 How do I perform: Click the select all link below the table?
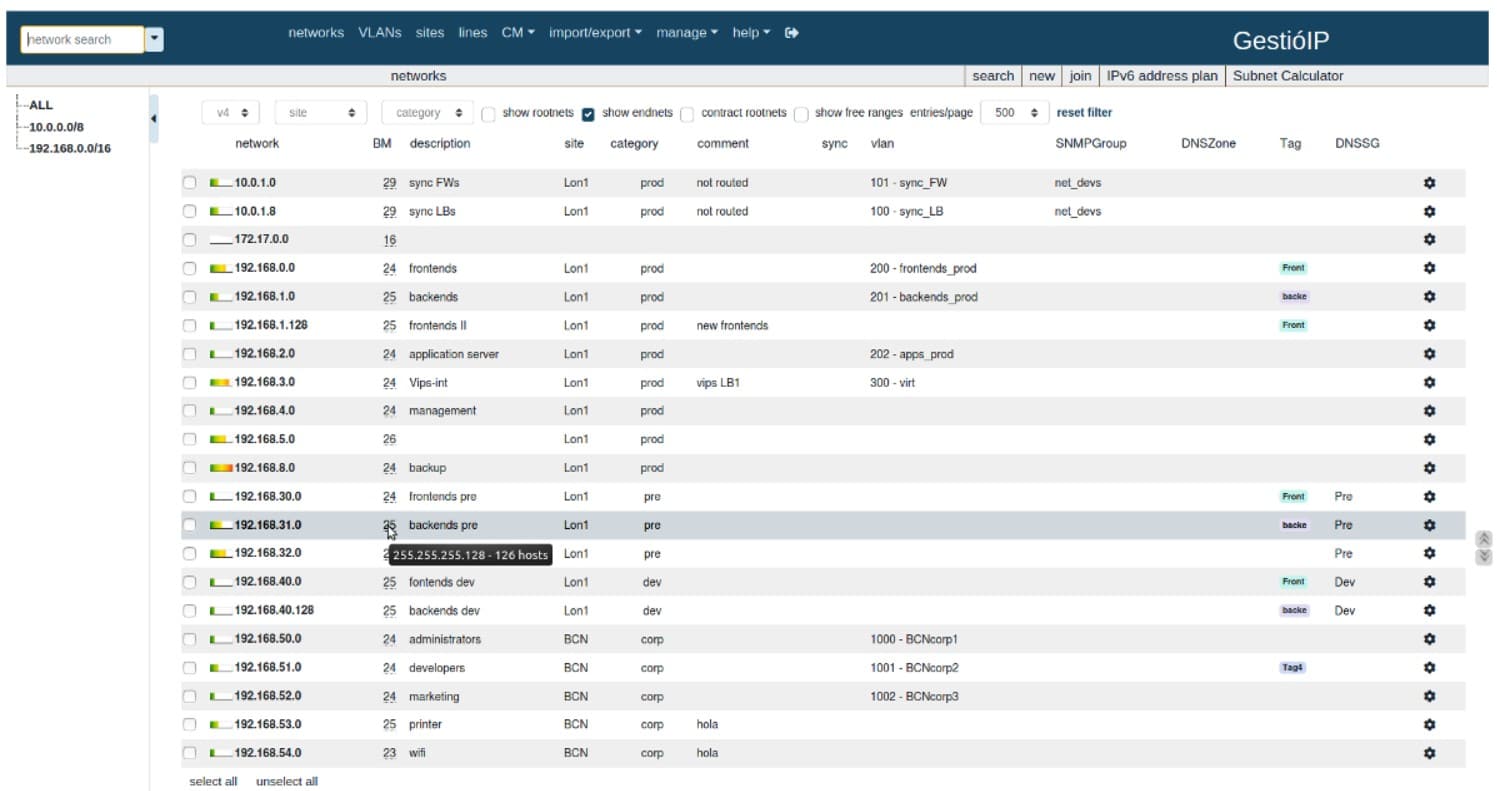212,781
